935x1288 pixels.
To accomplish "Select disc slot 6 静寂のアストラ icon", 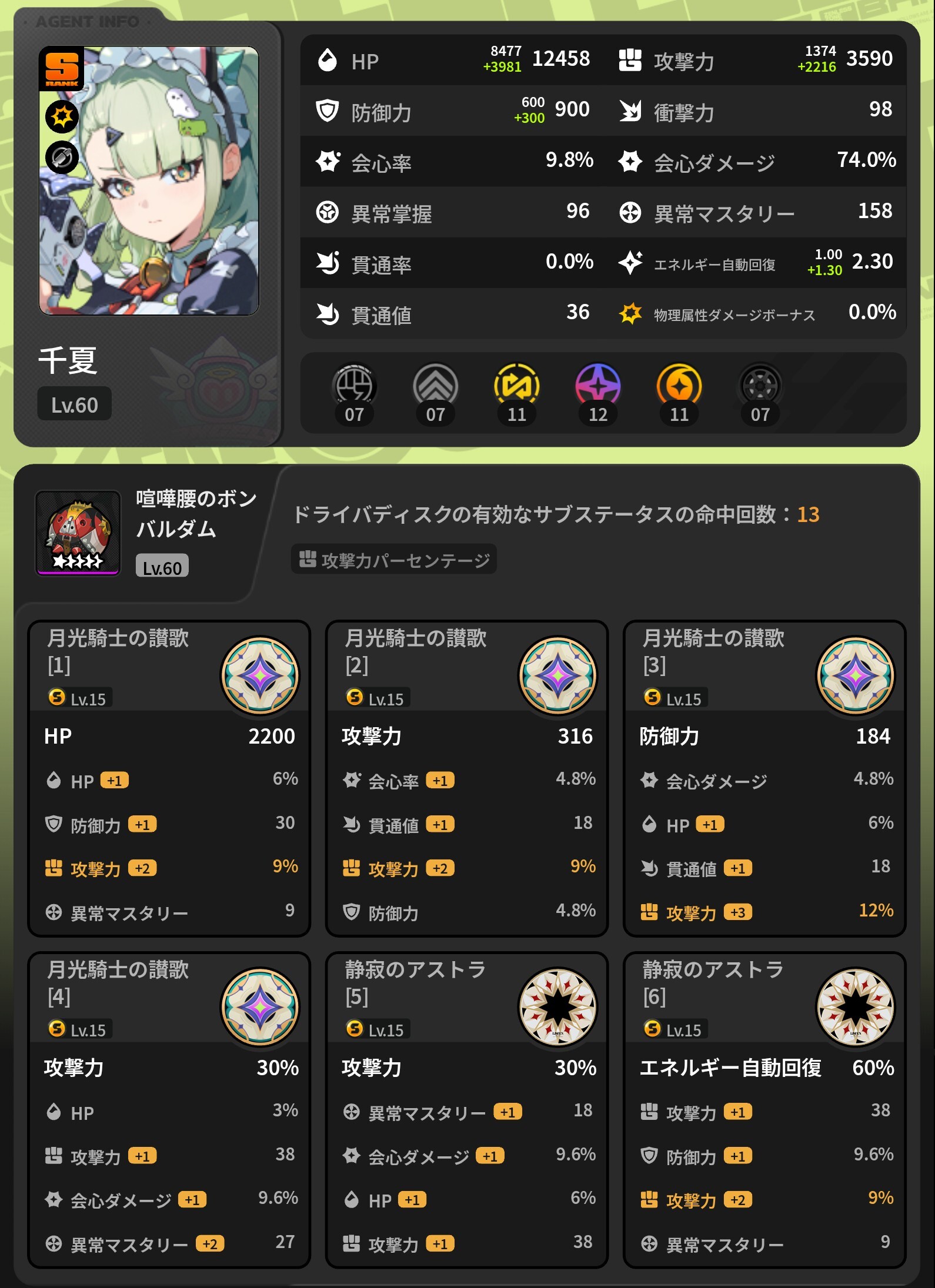I will (856, 1007).
